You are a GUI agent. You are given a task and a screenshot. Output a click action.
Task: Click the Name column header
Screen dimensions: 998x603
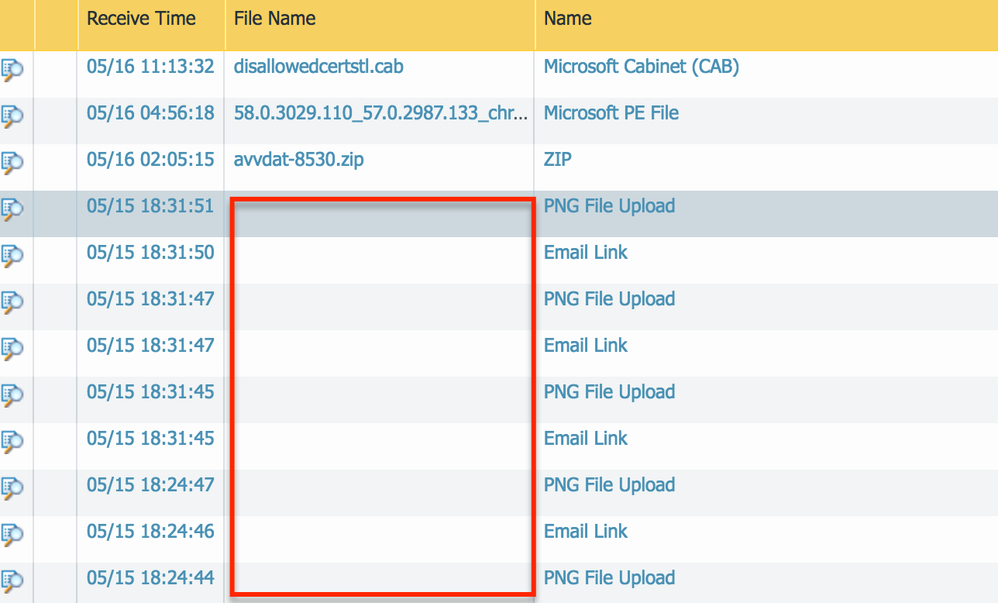[567, 19]
